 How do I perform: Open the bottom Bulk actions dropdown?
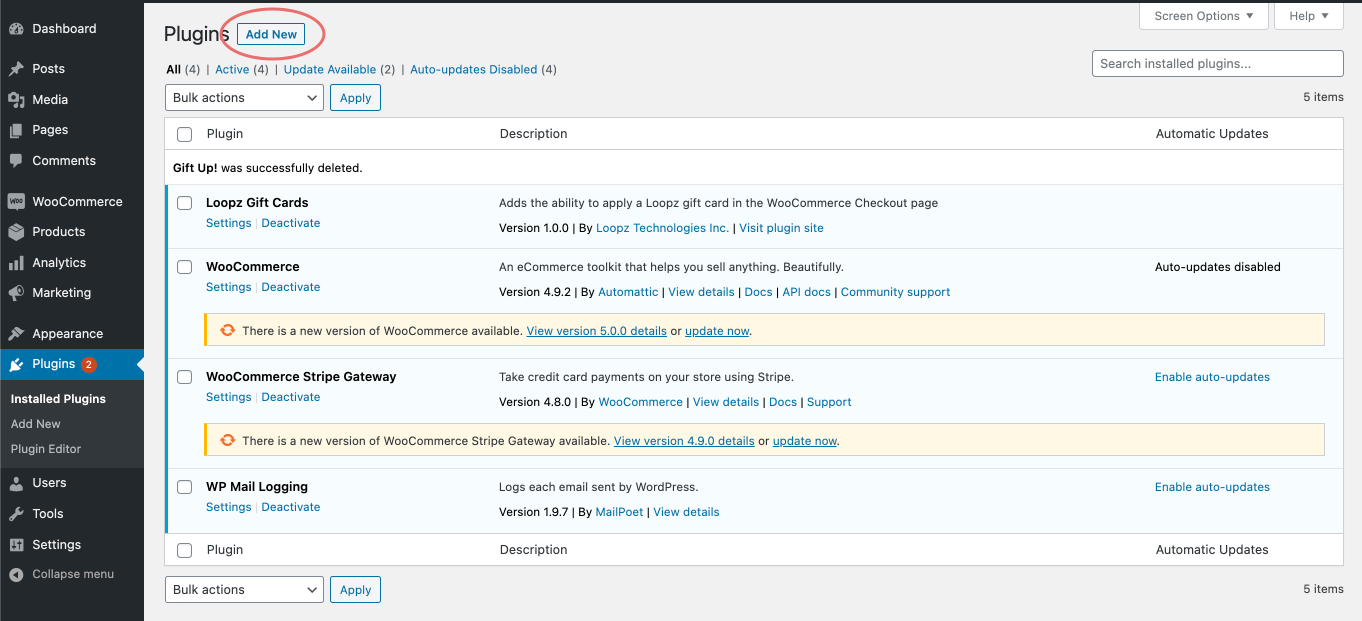244,590
